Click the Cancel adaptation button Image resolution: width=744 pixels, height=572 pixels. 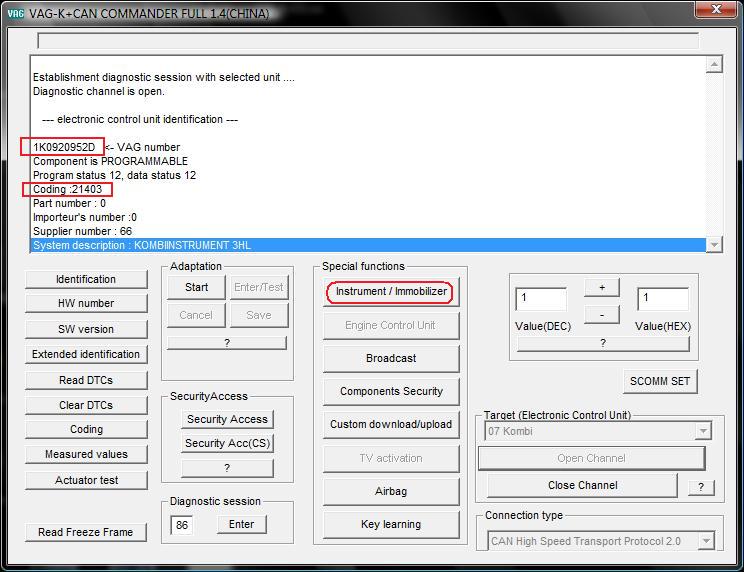(196, 315)
